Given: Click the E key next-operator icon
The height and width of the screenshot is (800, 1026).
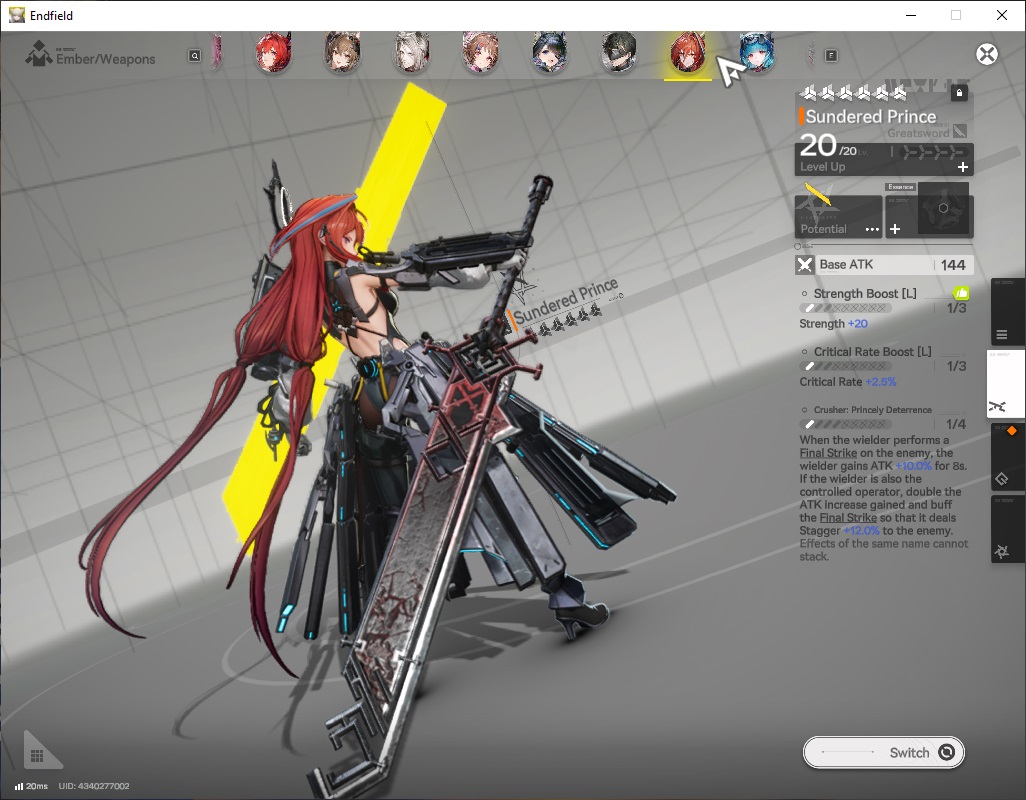Looking at the screenshot, I should 831,56.
